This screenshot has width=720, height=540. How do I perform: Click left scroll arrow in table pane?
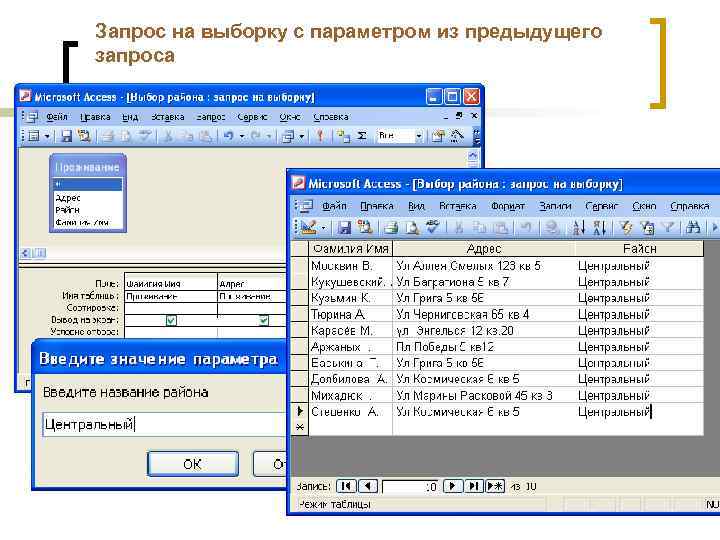point(26,253)
